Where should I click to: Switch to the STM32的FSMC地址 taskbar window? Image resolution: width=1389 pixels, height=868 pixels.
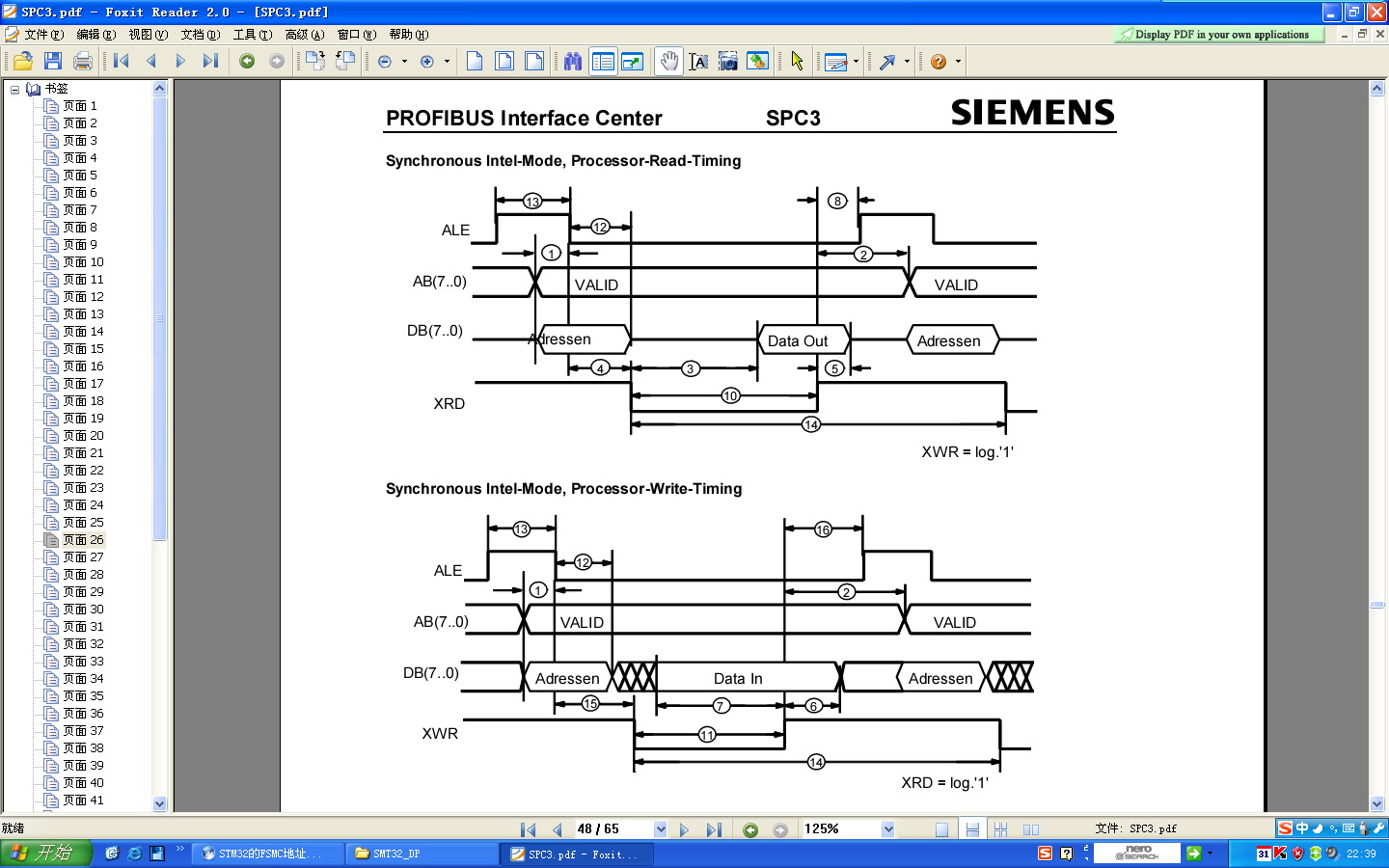coord(269,854)
